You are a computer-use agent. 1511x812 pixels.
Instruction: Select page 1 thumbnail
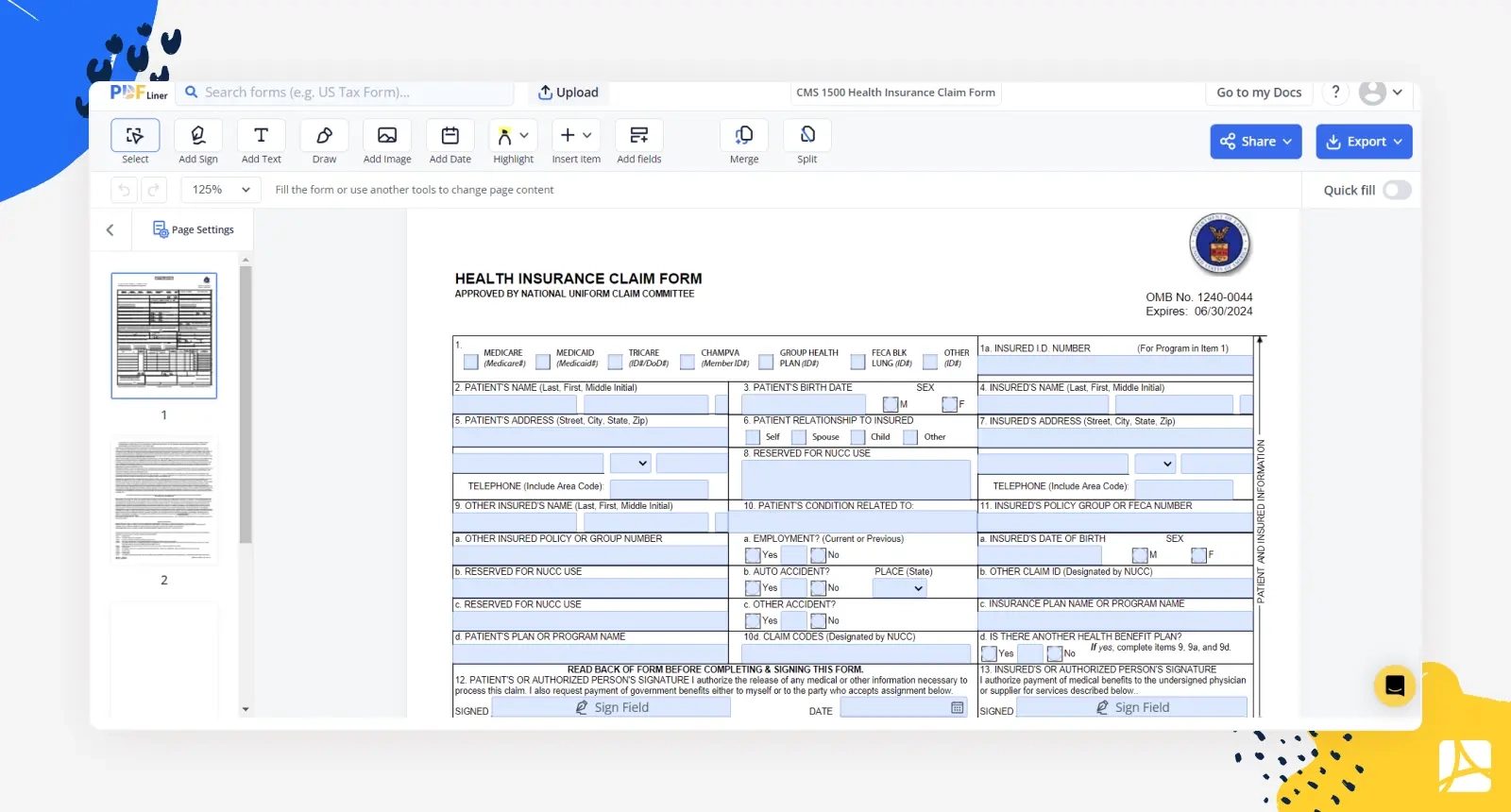point(164,335)
